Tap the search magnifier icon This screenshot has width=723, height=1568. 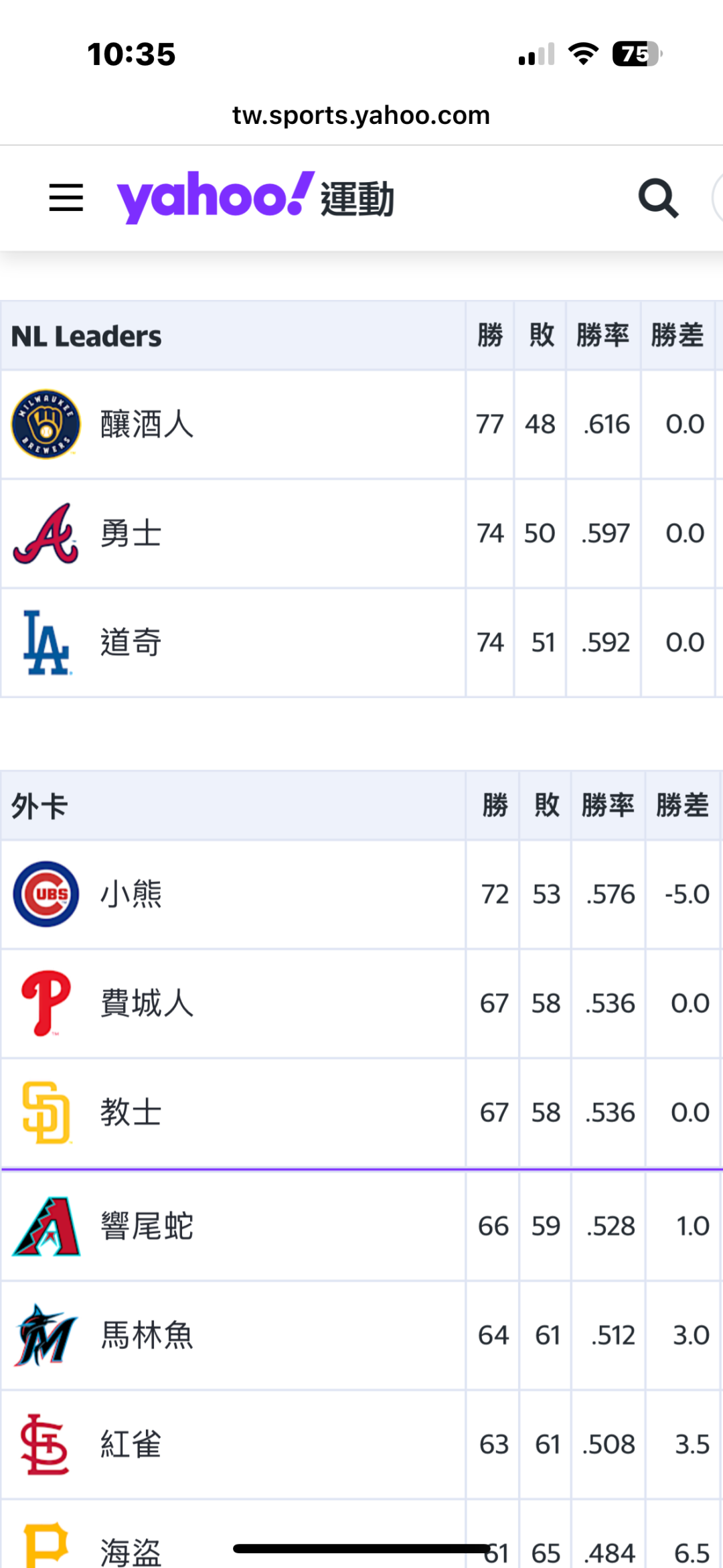pos(659,198)
